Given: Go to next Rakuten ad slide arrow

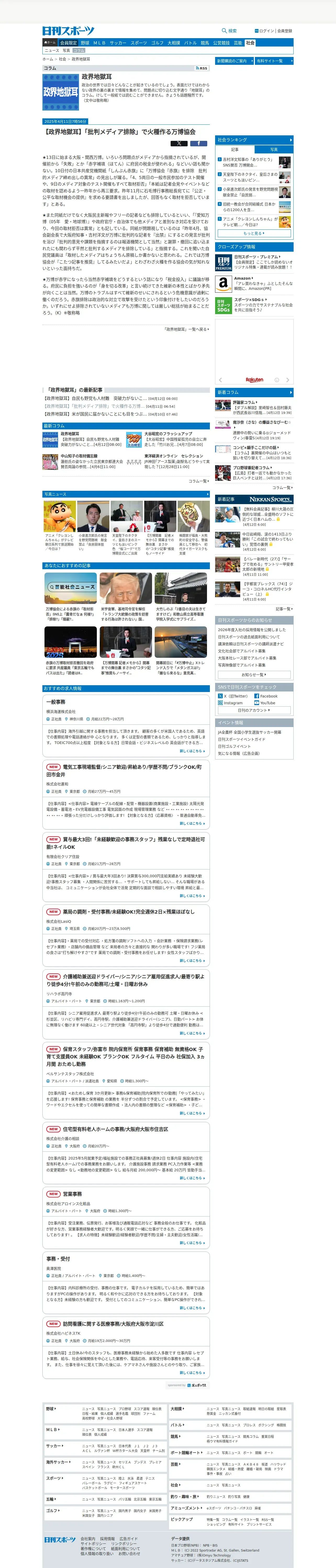Looking at the screenshot, I should (288, 379).
